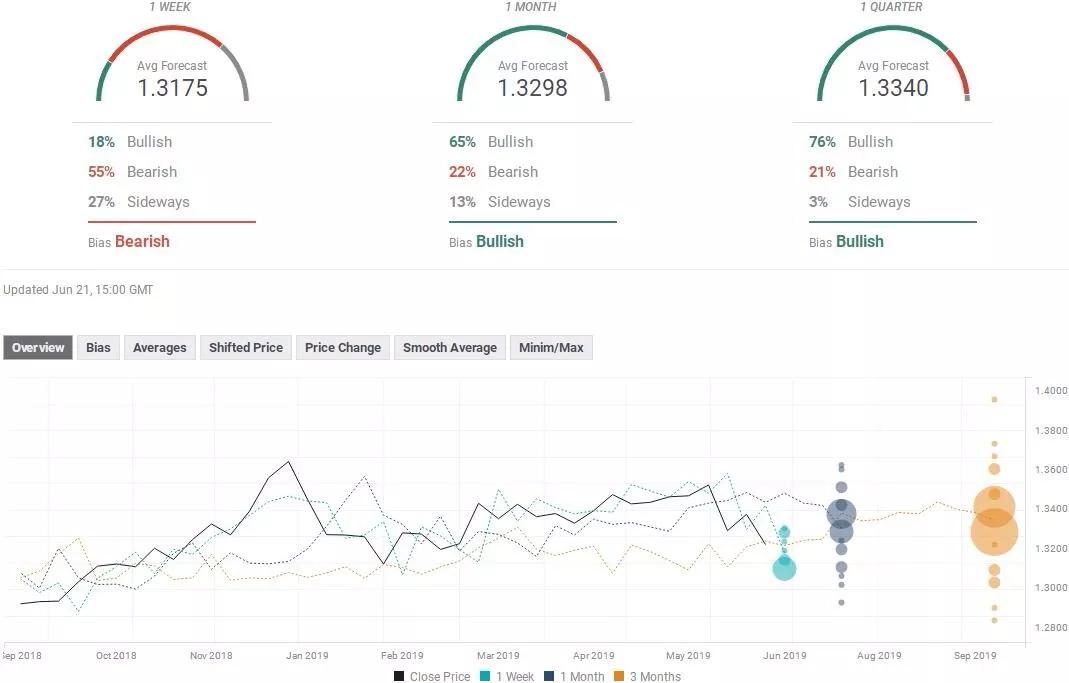Click the largest orange 3 Months bubble

coord(994,531)
